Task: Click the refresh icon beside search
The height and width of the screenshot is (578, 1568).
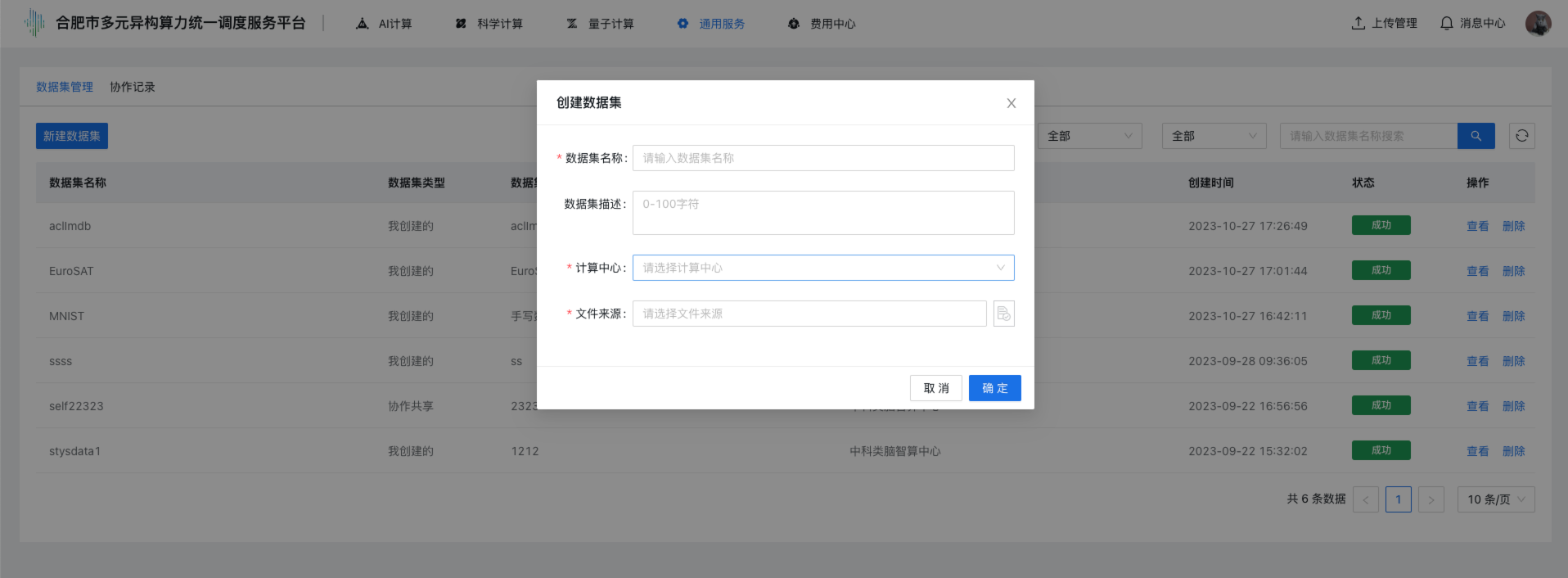Action: coord(1521,136)
